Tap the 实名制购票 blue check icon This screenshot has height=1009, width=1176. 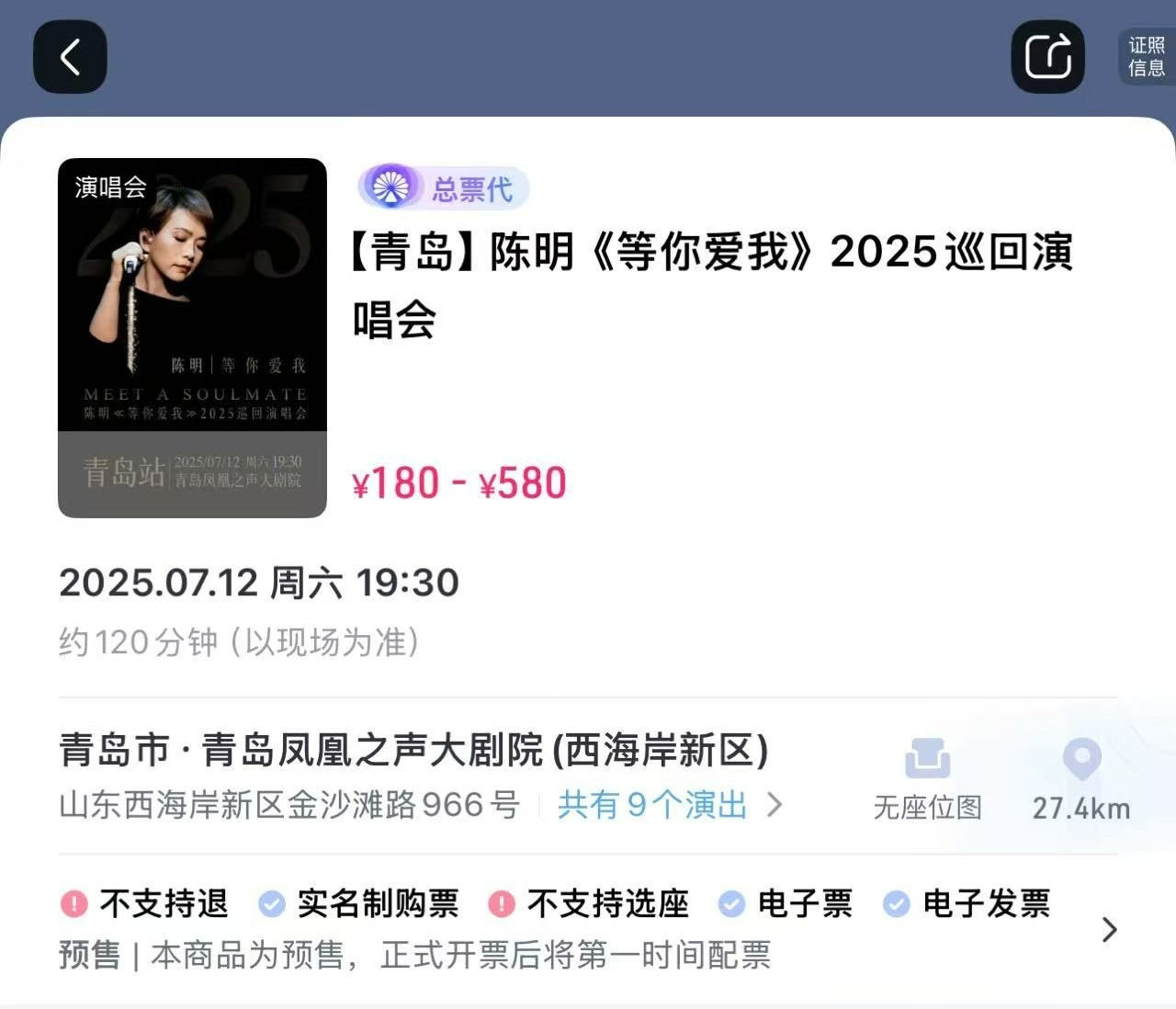coord(271,903)
